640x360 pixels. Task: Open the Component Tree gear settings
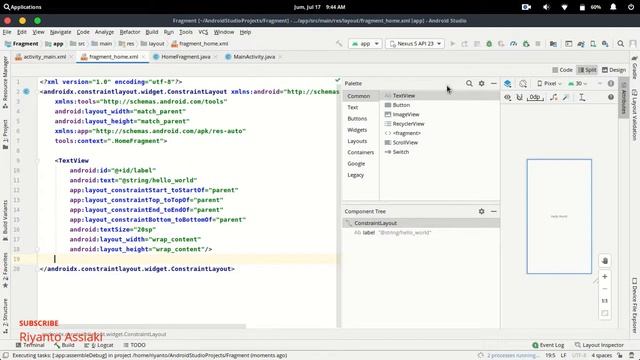[482, 211]
